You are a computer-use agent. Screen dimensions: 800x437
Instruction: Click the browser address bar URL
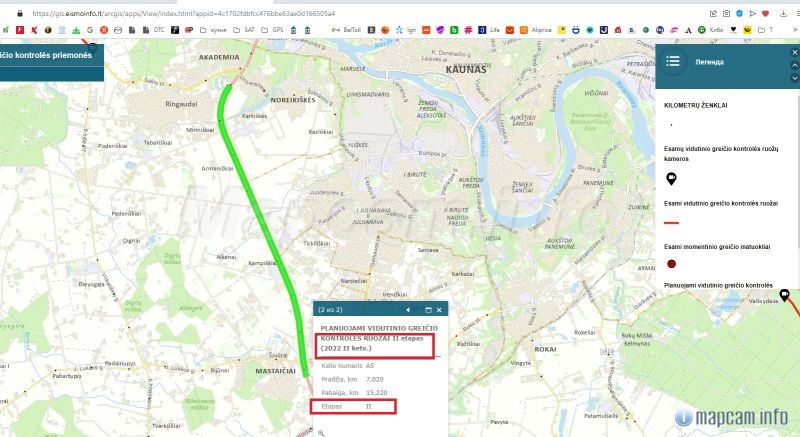click(x=180, y=13)
